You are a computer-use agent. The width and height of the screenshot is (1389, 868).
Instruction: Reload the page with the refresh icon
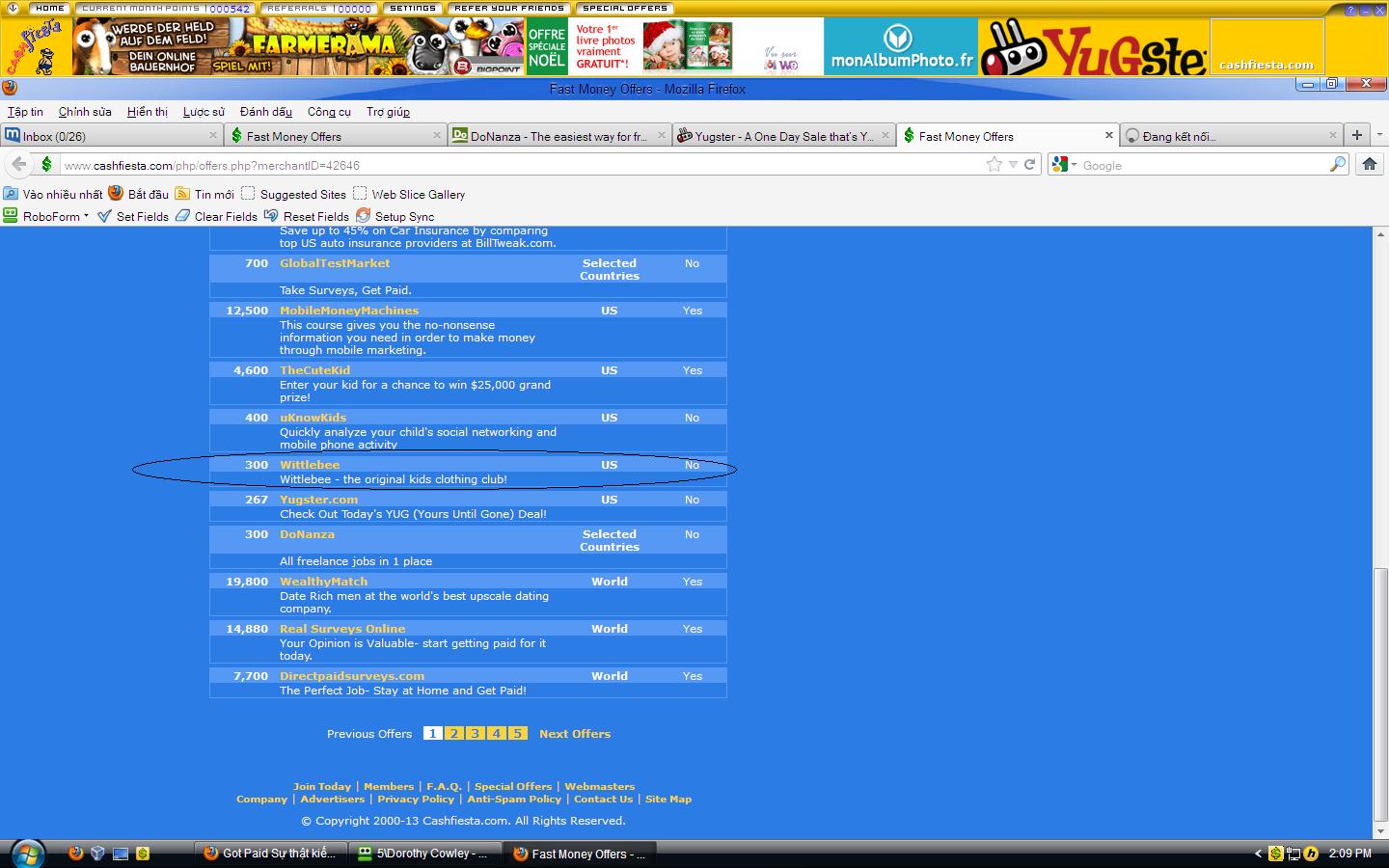(x=1029, y=164)
